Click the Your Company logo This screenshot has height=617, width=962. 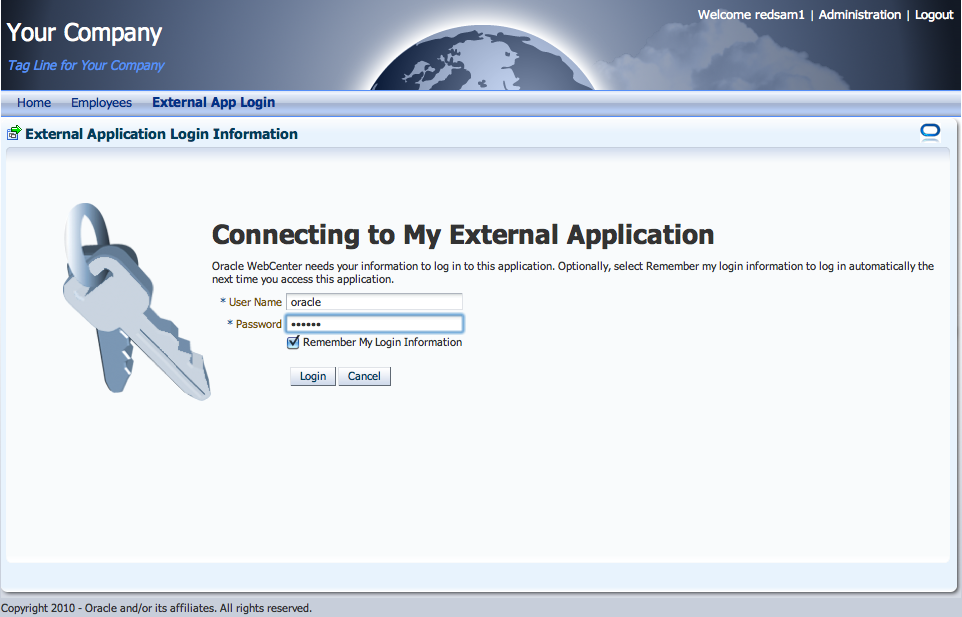tap(83, 32)
